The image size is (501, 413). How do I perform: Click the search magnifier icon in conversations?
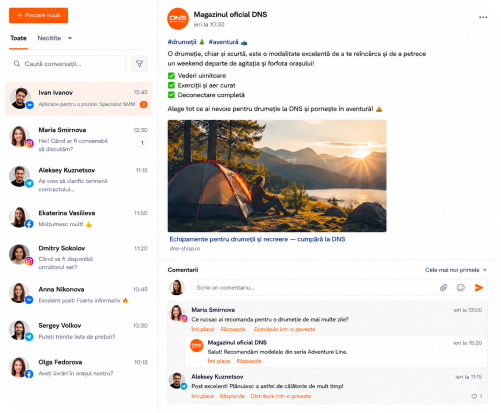(x=17, y=63)
